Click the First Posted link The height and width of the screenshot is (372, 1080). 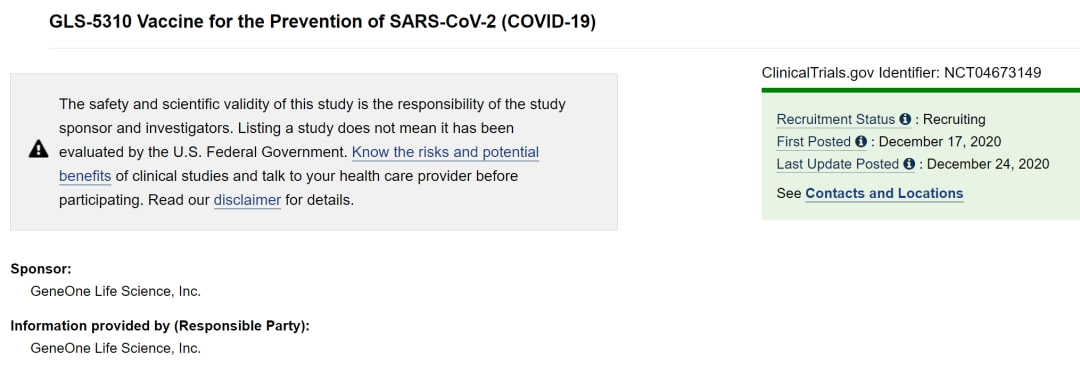813,141
